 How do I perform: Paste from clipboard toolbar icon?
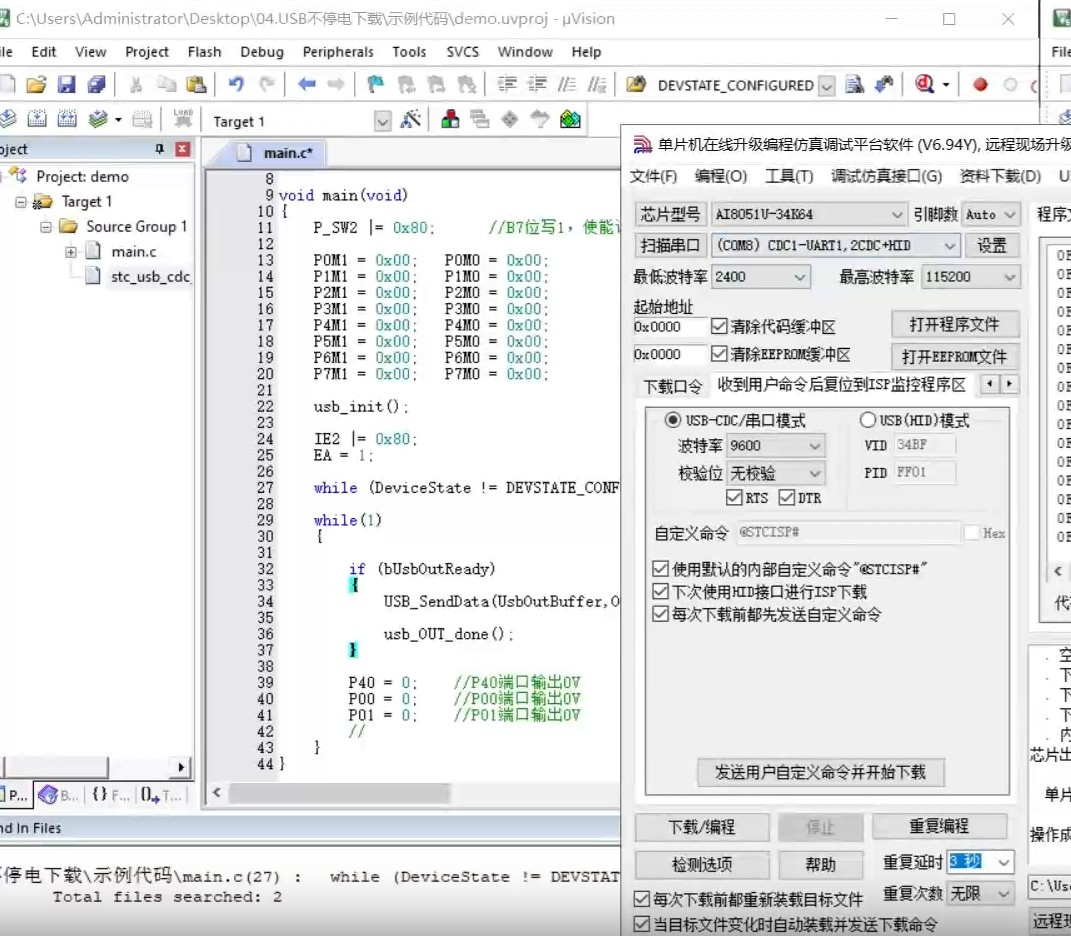pos(196,85)
